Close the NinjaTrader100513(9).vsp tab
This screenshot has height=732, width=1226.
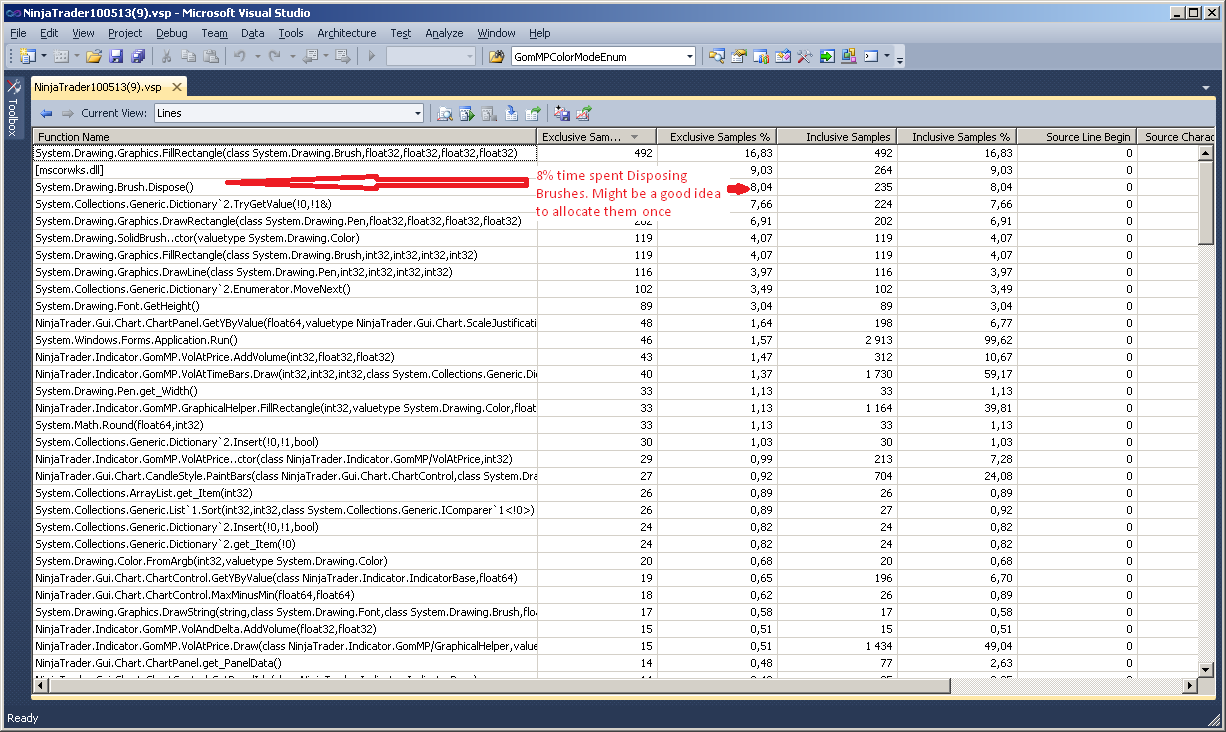176,87
